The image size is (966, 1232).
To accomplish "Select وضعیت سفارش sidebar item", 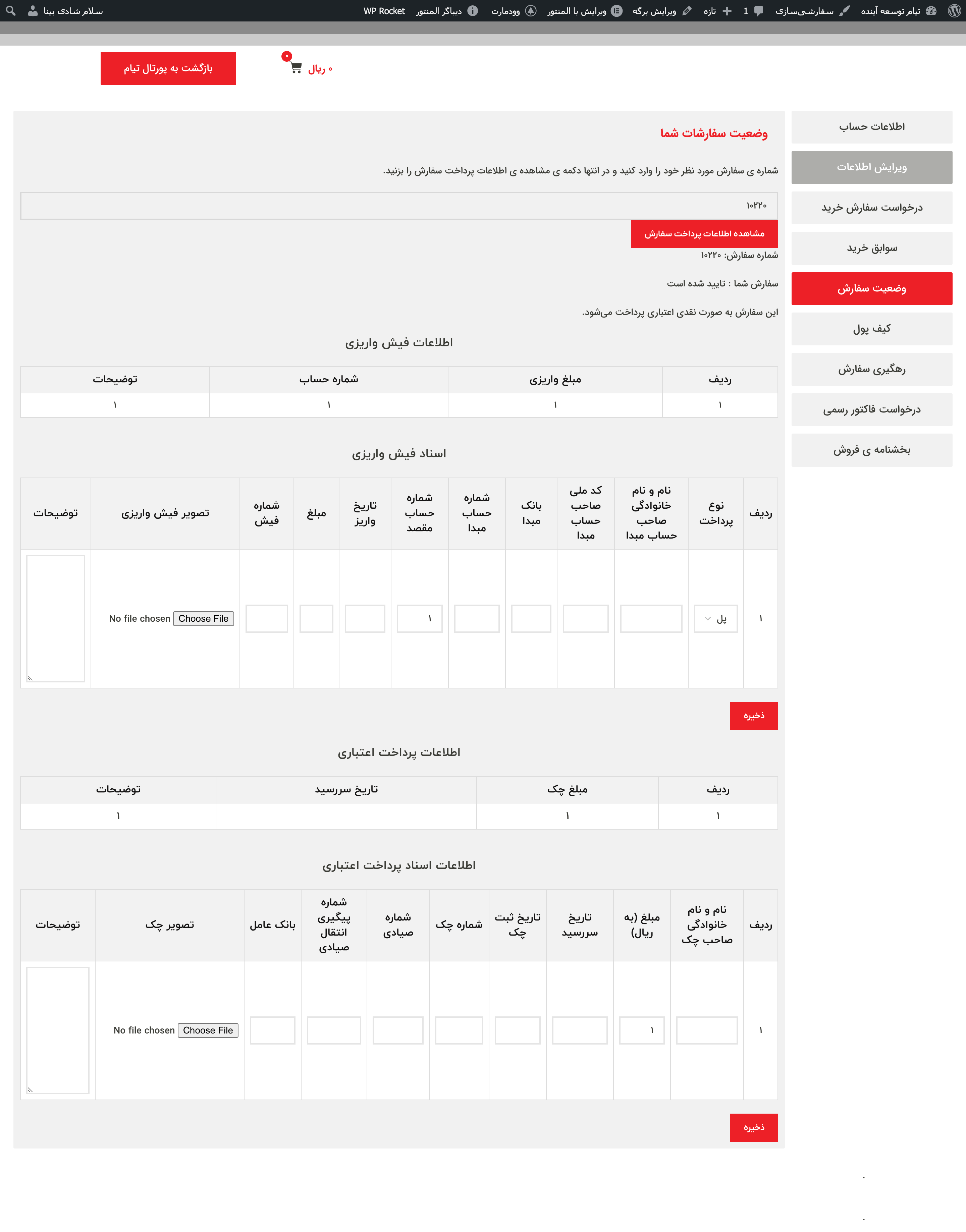I will (x=871, y=288).
